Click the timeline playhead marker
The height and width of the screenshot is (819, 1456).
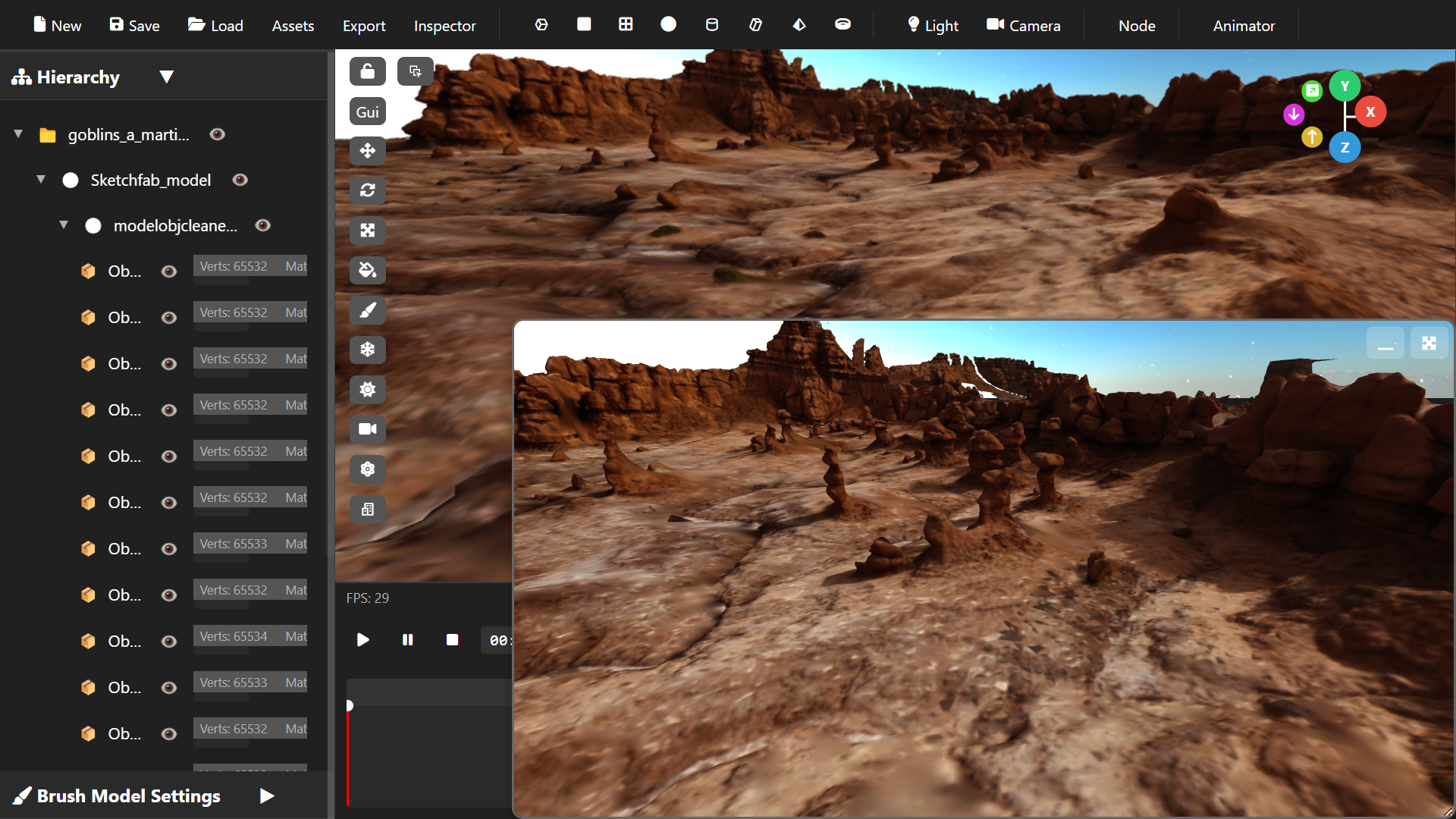350,705
